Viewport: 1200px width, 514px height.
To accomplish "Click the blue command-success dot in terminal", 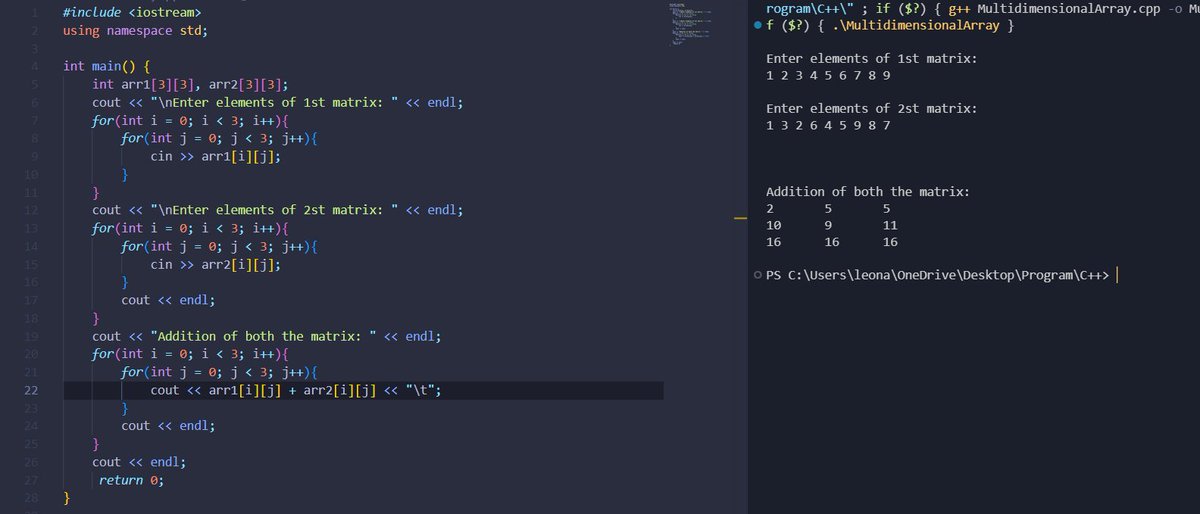I will (757, 26).
